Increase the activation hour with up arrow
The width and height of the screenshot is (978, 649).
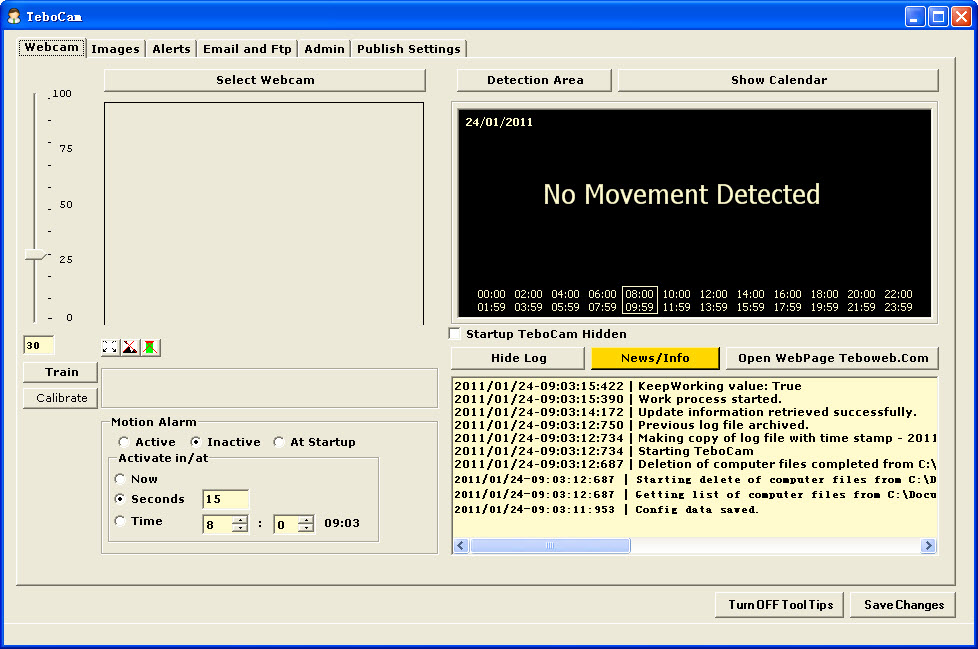point(239,518)
